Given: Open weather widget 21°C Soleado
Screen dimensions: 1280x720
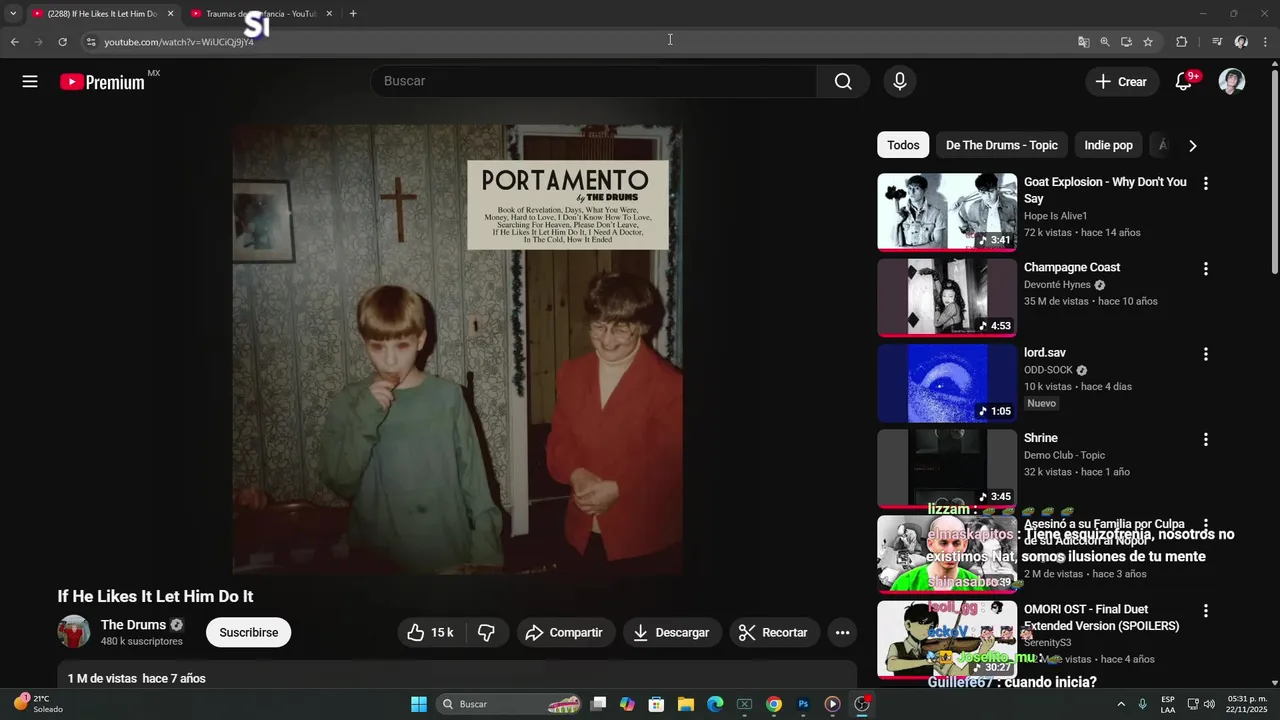Looking at the screenshot, I should (x=38, y=704).
